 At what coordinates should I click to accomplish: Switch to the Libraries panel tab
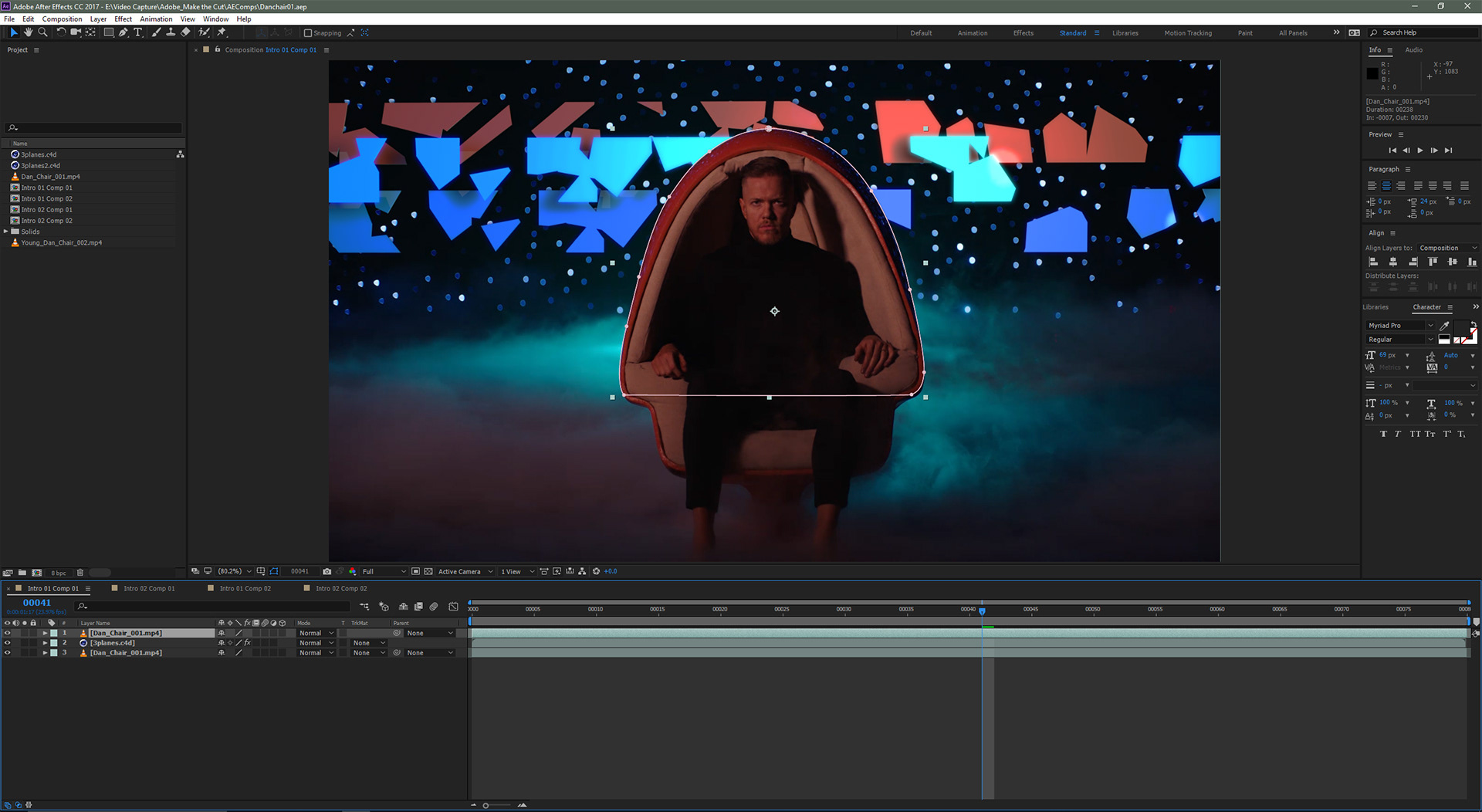coord(1375,307)
